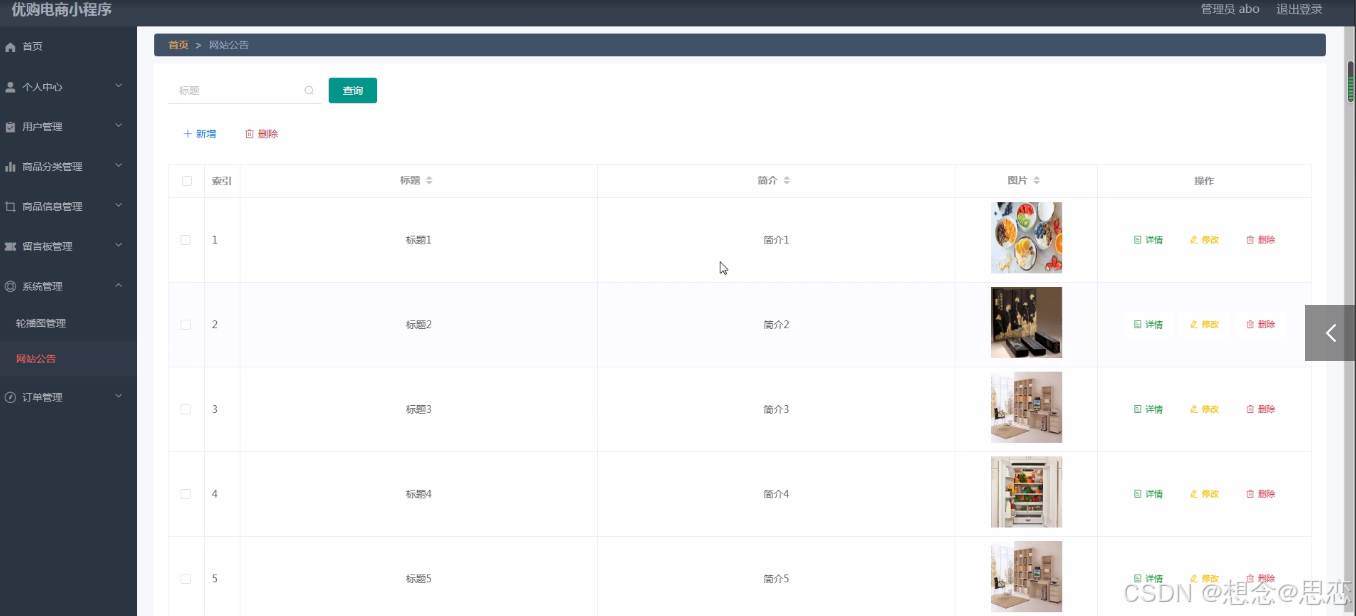1356x616 pixels.
Task: Click 删除 for row 标题3
Action: click(1260, 409)
